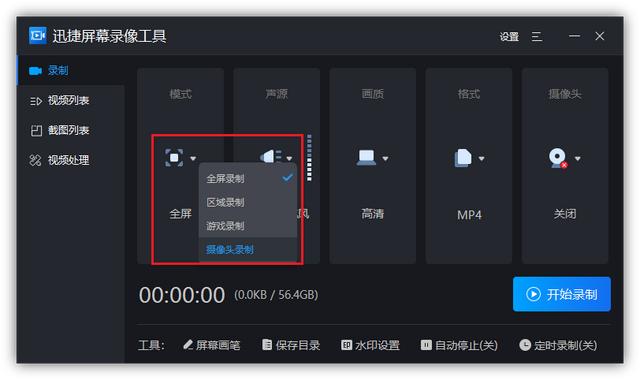Click the MP4 format label
The image size is (640, 380).
[x=469, y=215]
